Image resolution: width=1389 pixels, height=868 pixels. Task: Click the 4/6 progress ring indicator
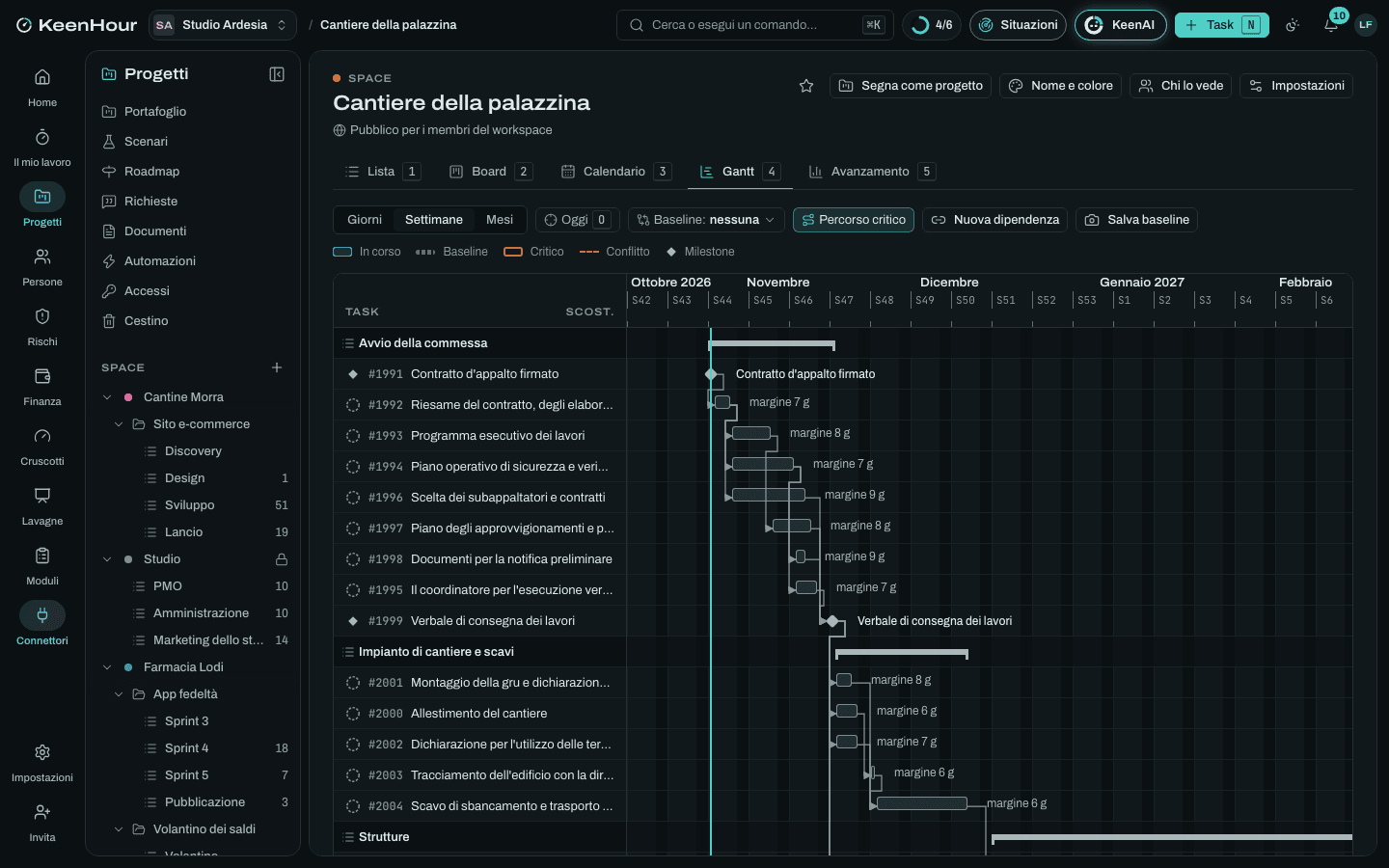pyautogui.click(x=933, y=25)
